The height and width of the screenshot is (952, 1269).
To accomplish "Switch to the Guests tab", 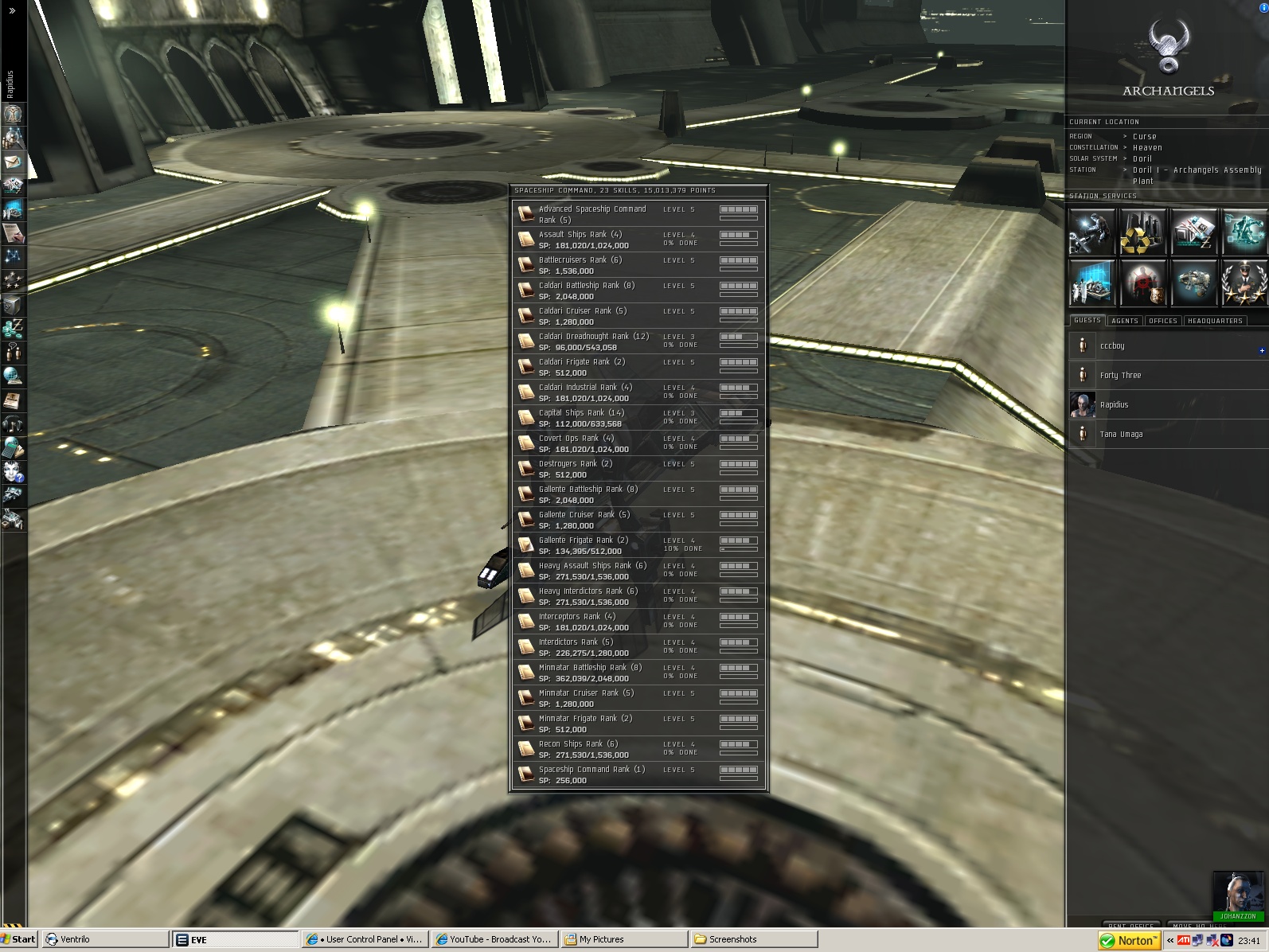I will tap(1087, 321).
